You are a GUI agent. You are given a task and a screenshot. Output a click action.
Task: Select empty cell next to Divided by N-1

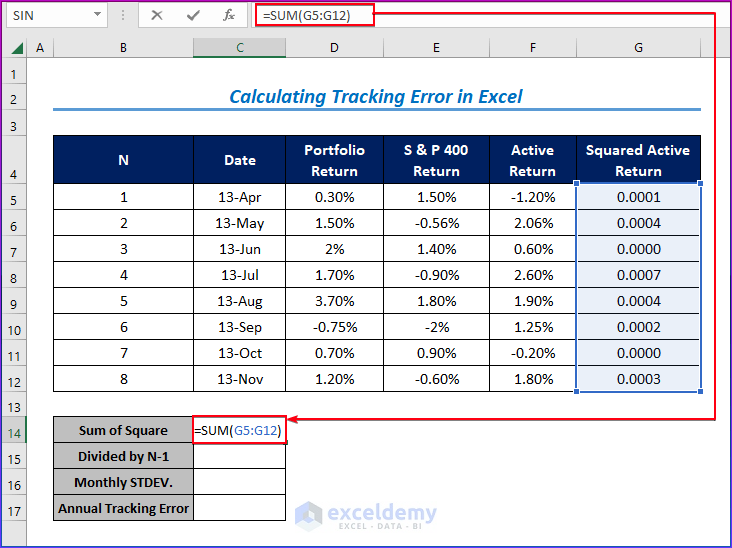[239, 456]
